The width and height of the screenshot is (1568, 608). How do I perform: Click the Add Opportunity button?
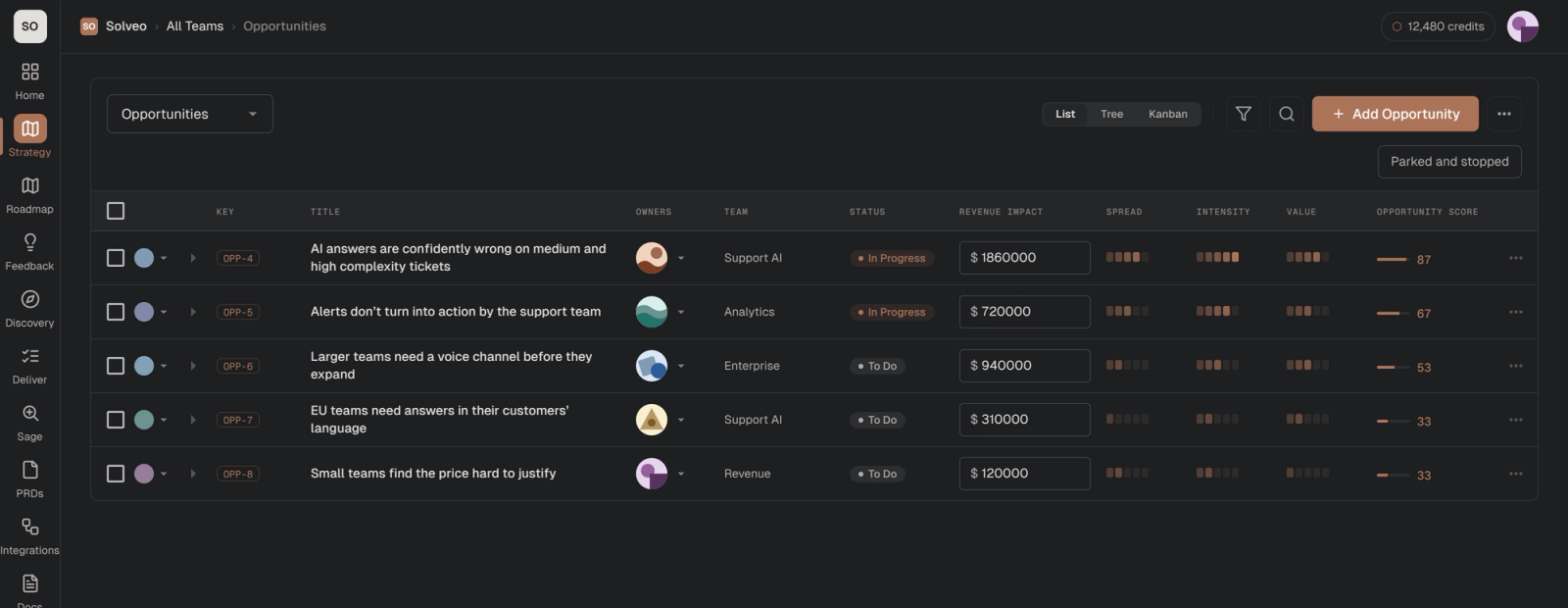(x=1396, y=114)
